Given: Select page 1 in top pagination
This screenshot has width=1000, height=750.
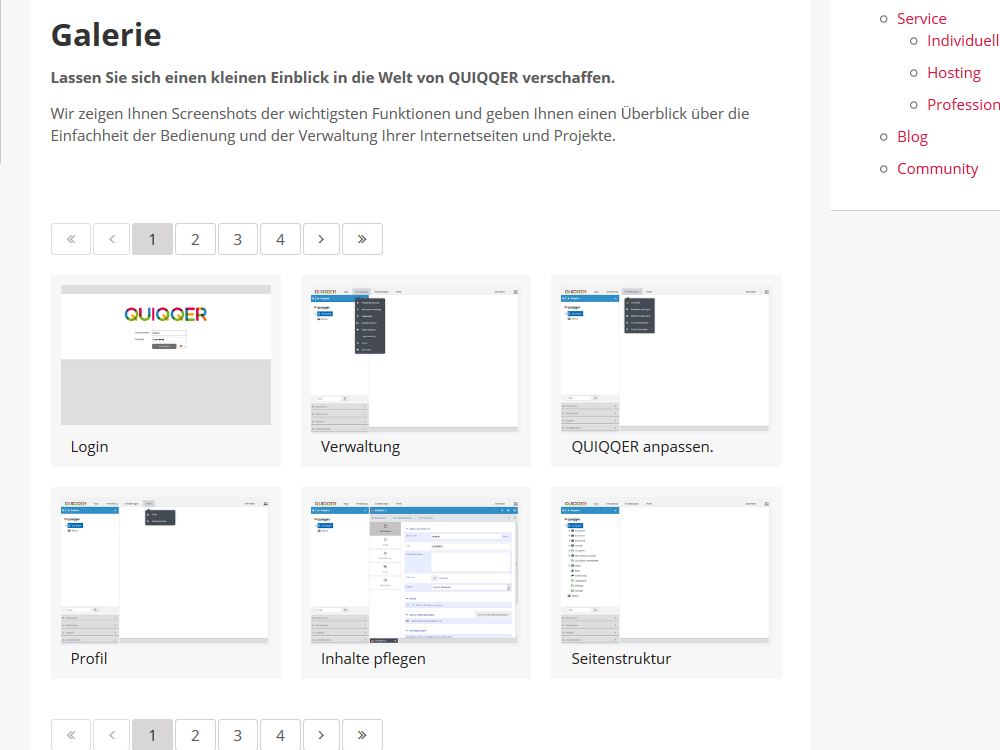Looking at the screenshot, I should tap(152, 239).
